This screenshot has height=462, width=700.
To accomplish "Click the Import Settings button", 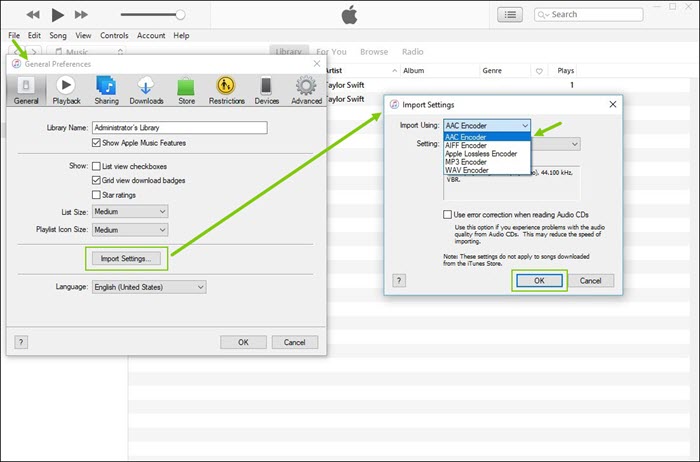I will (x=126, y=258).
